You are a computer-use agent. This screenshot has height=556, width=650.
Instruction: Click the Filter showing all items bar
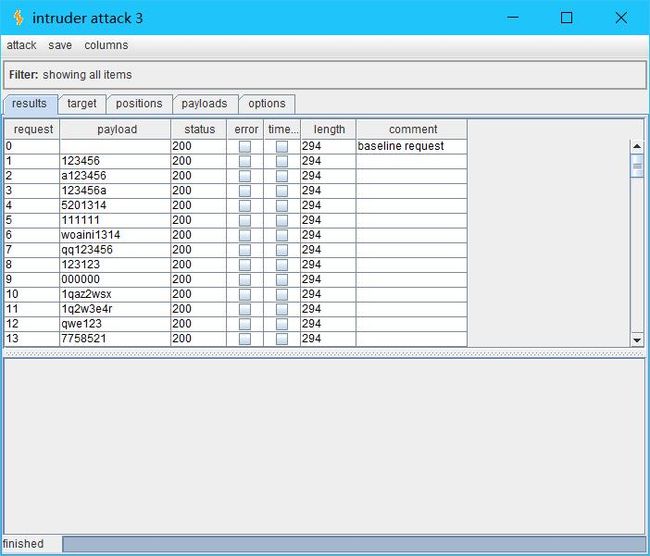pyautogui.click(x=325, y=75)
